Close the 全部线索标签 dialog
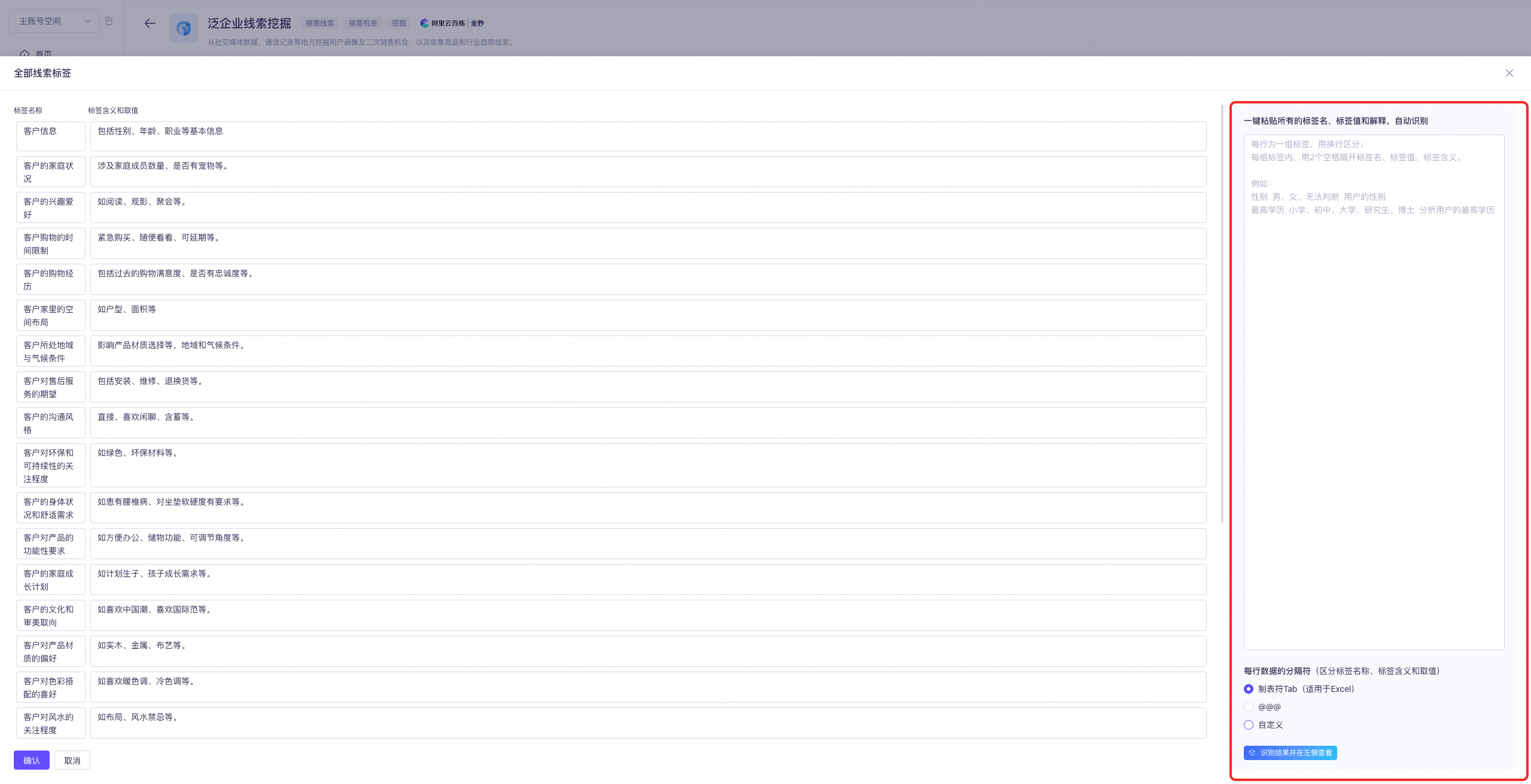 tap(1509, 73)
